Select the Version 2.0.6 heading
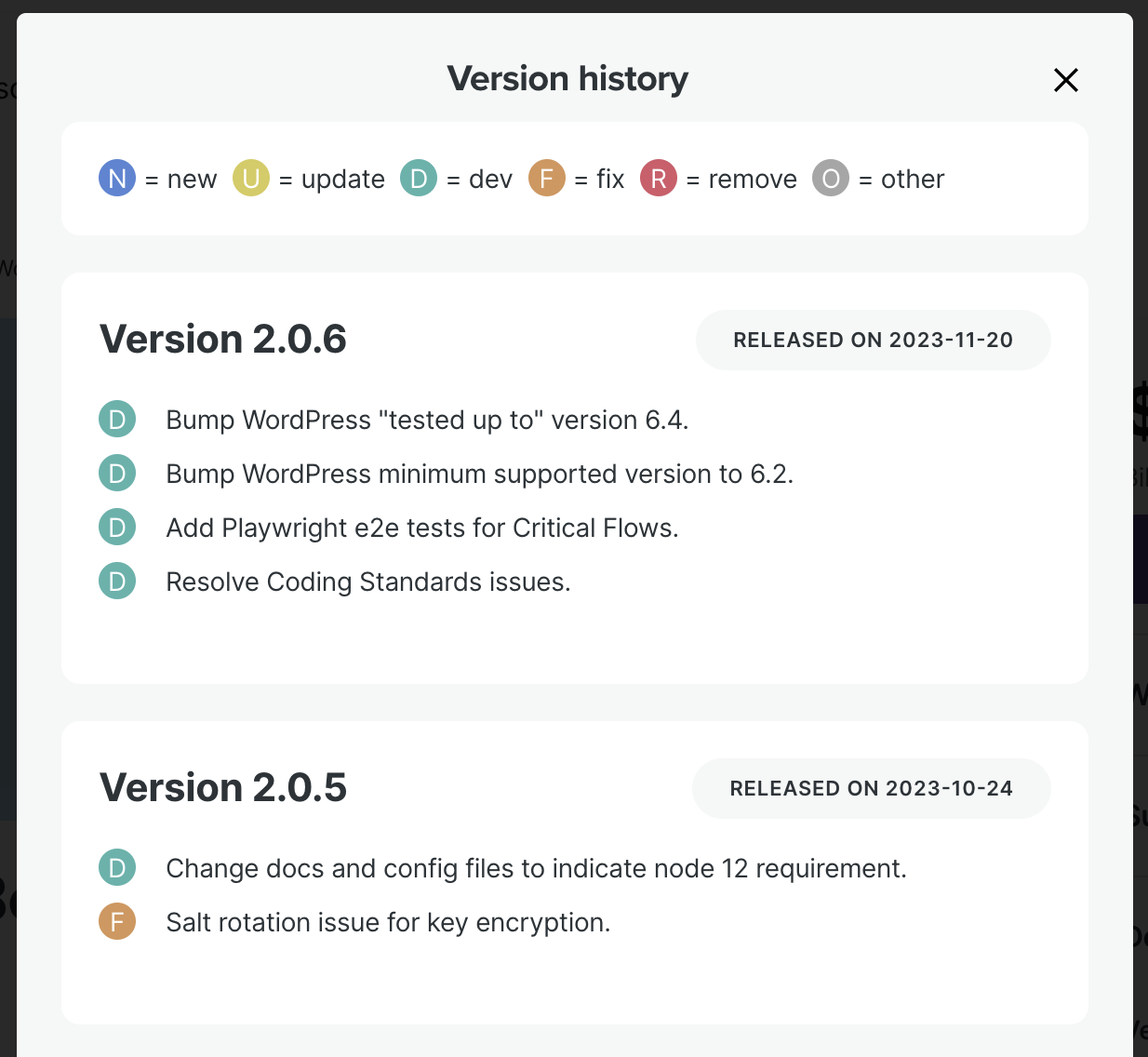1148x1057 pixels. coord(223,339)
